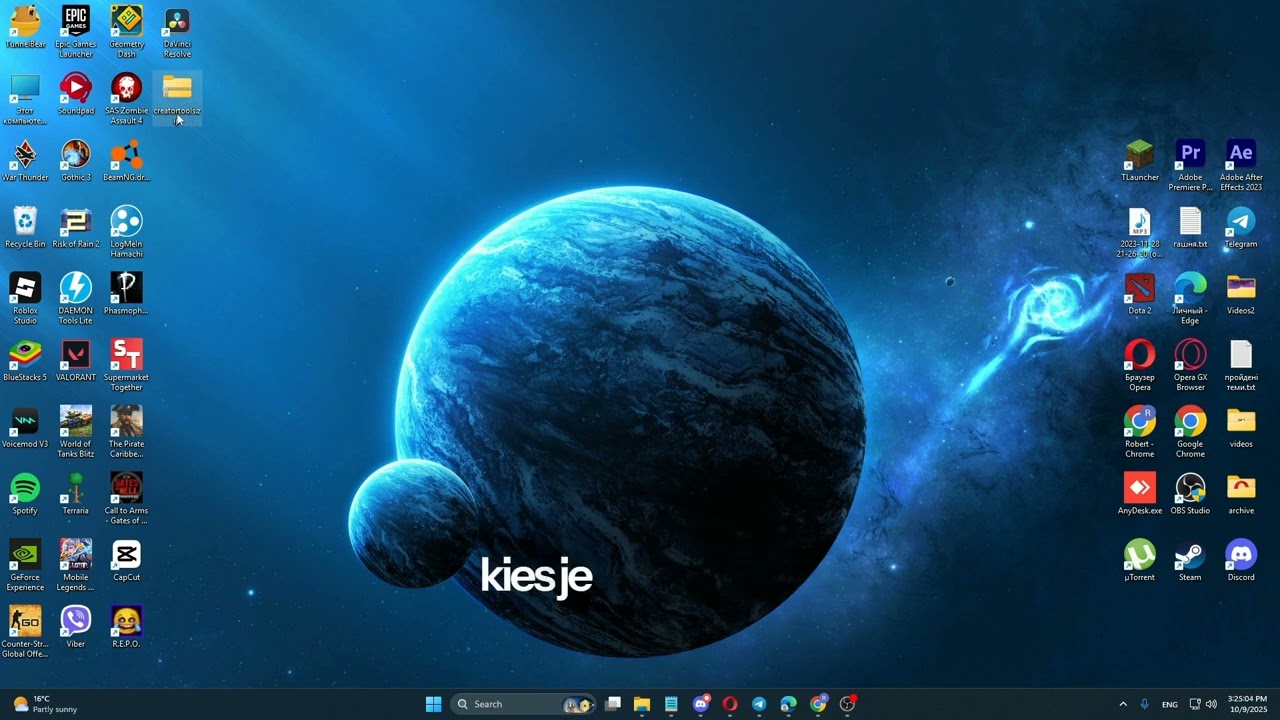Open TLauncher Minecraft shortcut
1280x720 pixels.
[1140, 161]
